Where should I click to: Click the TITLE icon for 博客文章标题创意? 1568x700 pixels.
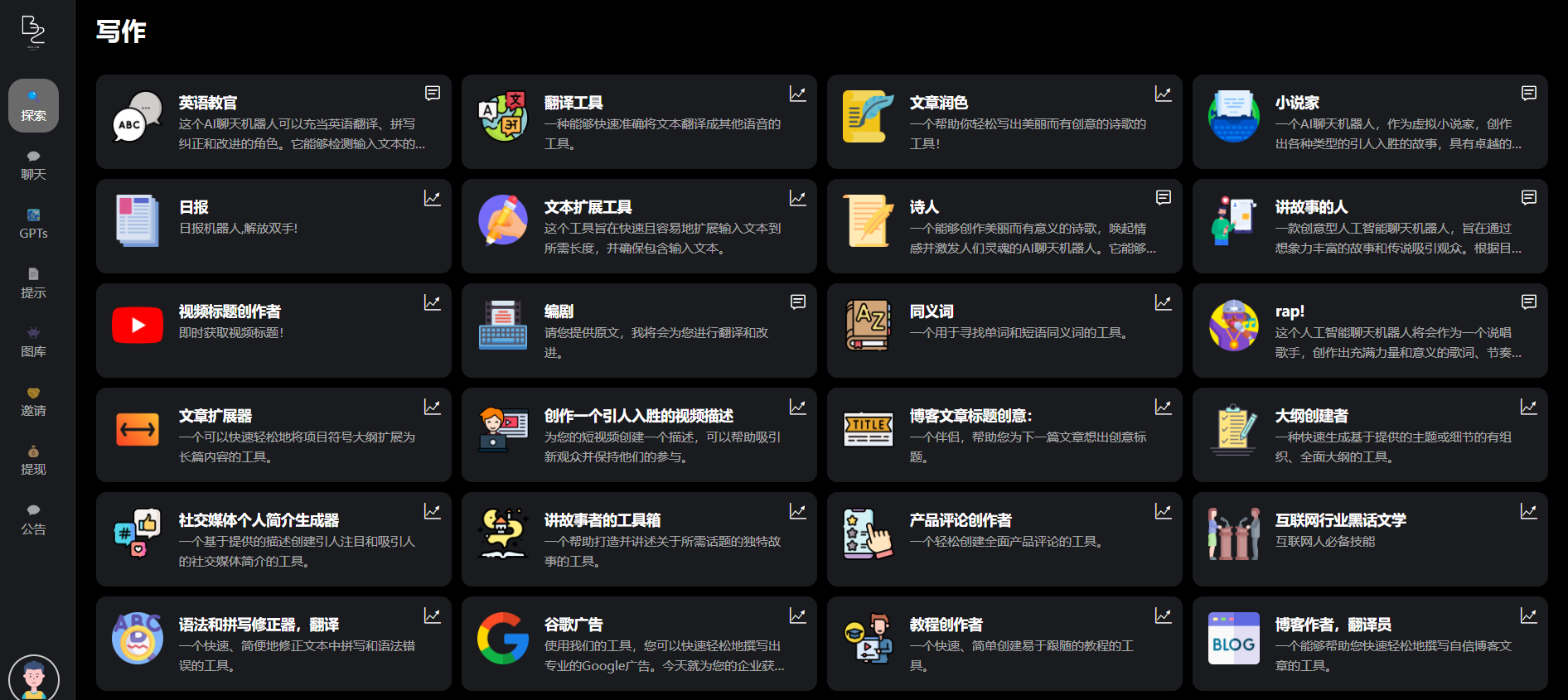[868, 430]
